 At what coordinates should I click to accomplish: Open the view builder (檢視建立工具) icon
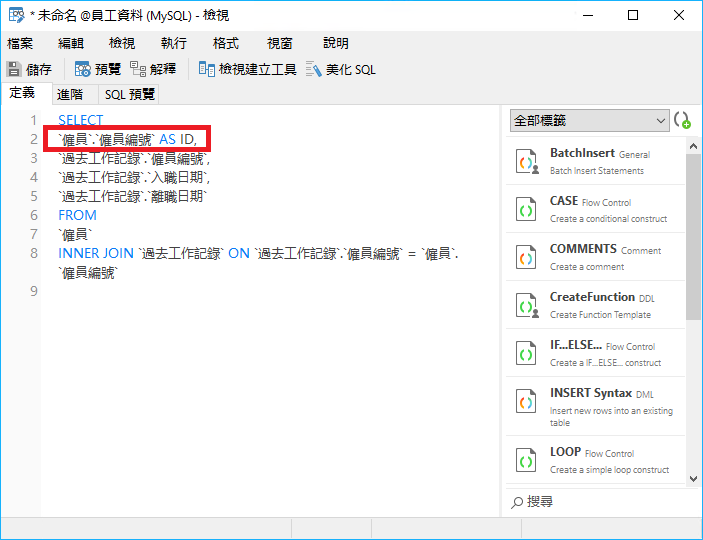207,69
